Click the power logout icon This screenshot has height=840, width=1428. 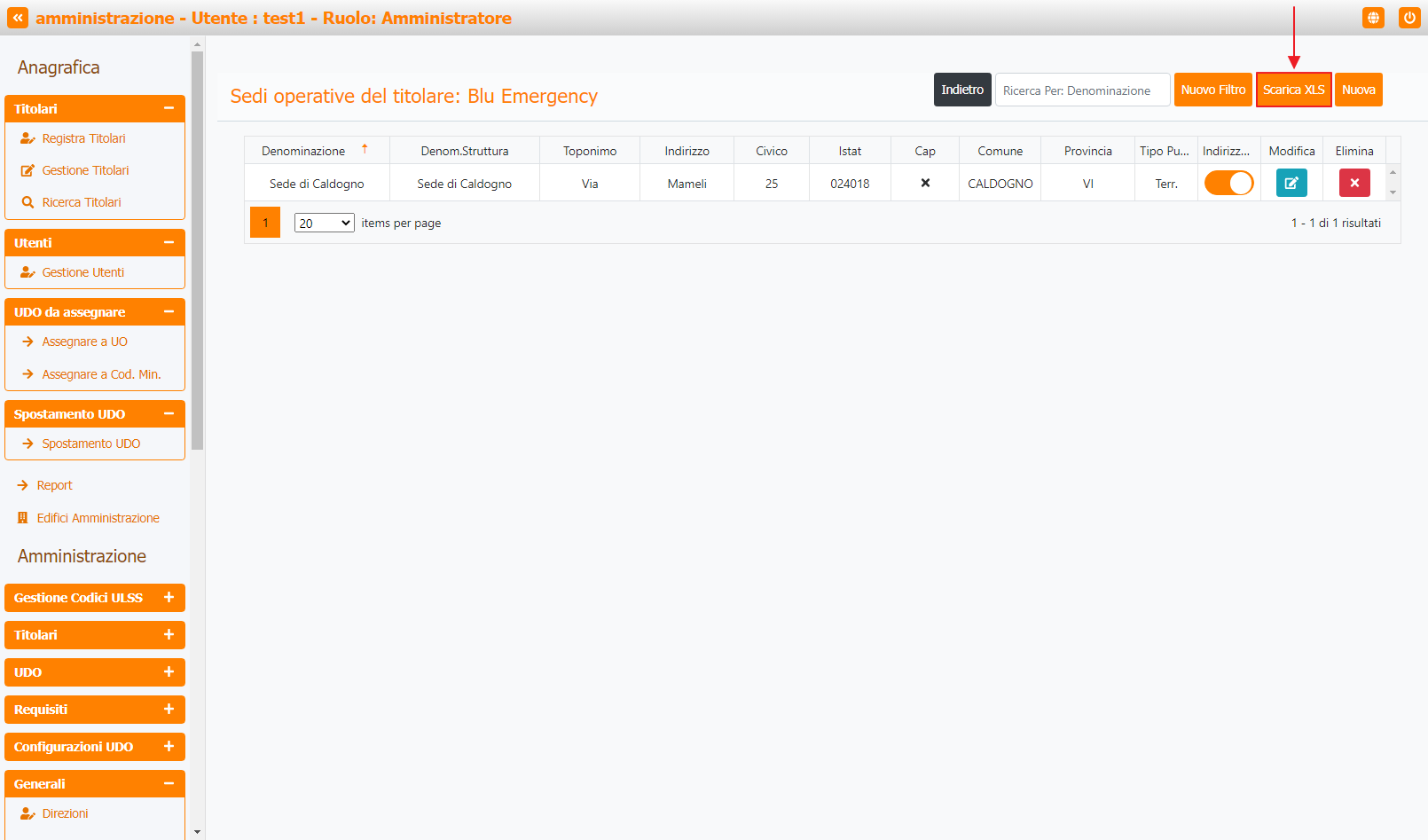pos(1409,18)
